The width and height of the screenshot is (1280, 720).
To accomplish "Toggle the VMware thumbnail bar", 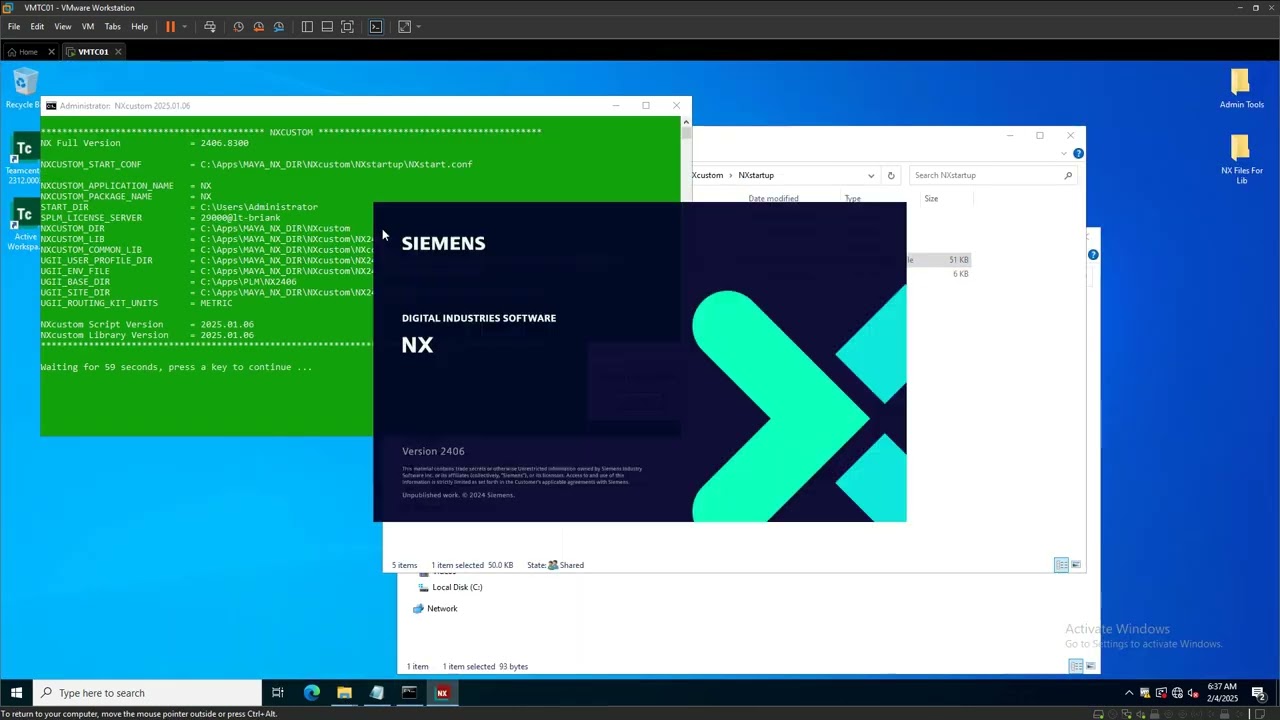I will pyautogui.click(x=327, y=27).
